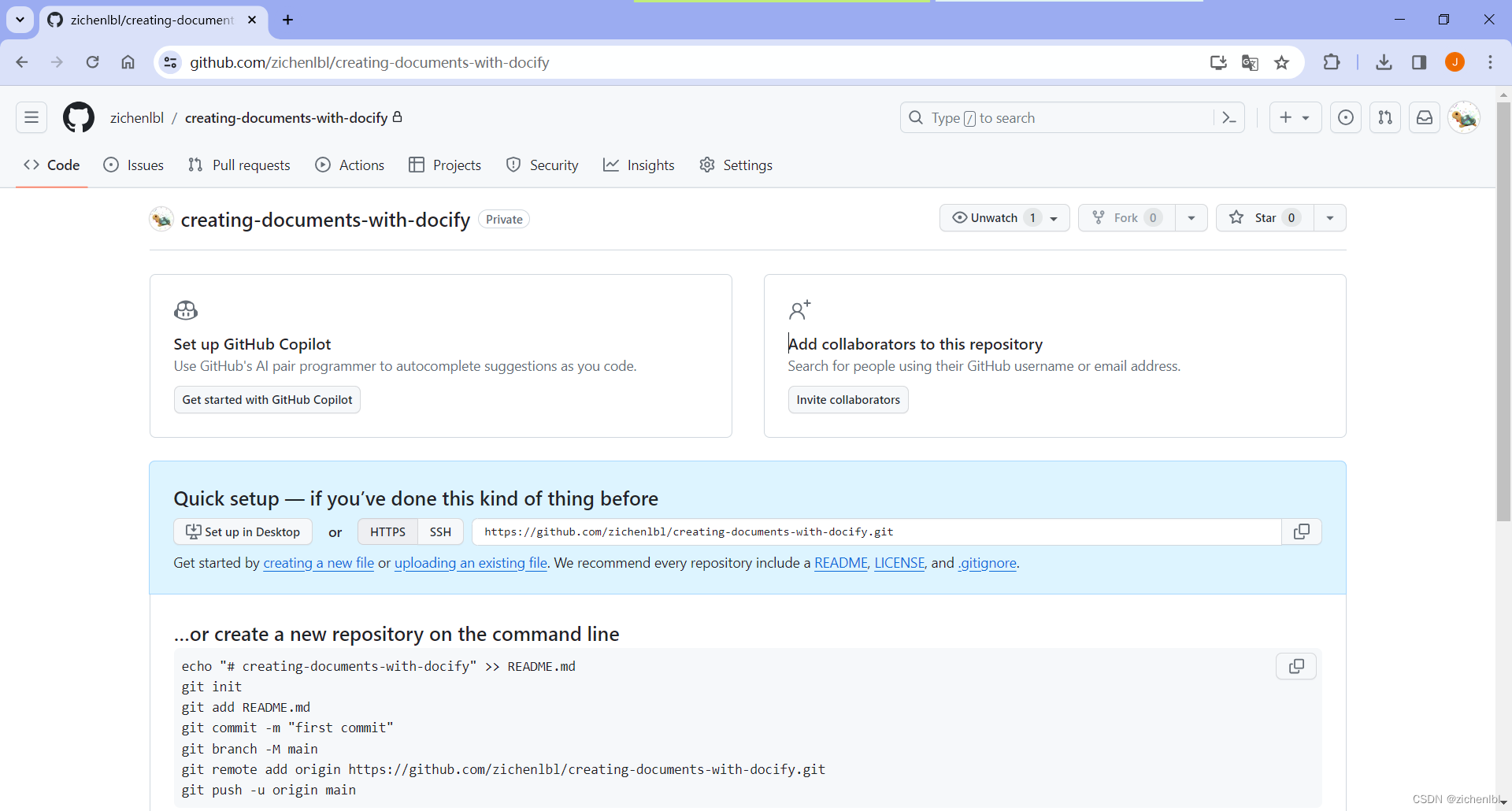Click Get started with GitHub Copilot
Viewport: 1512px width, 811px height.
[267, 400]
